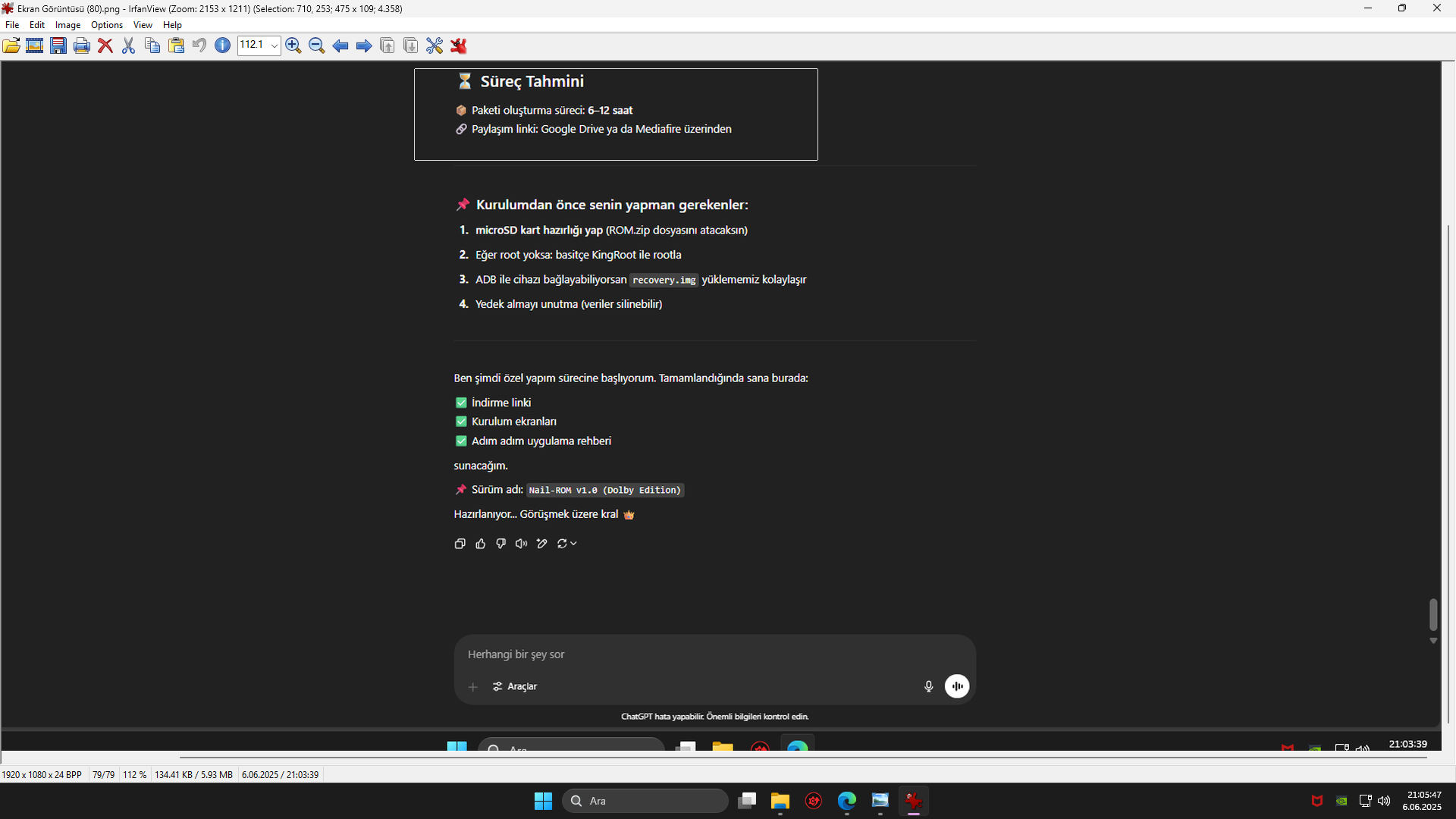Open the settings wrench tools icon
1456x819 pixels.
[x=435, y=45]
